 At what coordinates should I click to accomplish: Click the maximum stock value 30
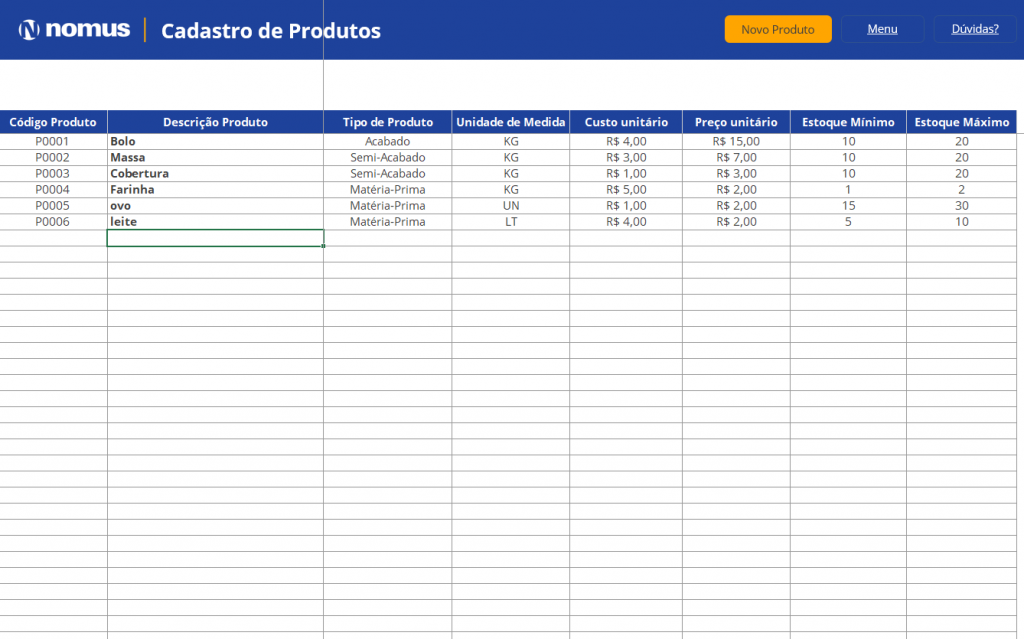961,205
